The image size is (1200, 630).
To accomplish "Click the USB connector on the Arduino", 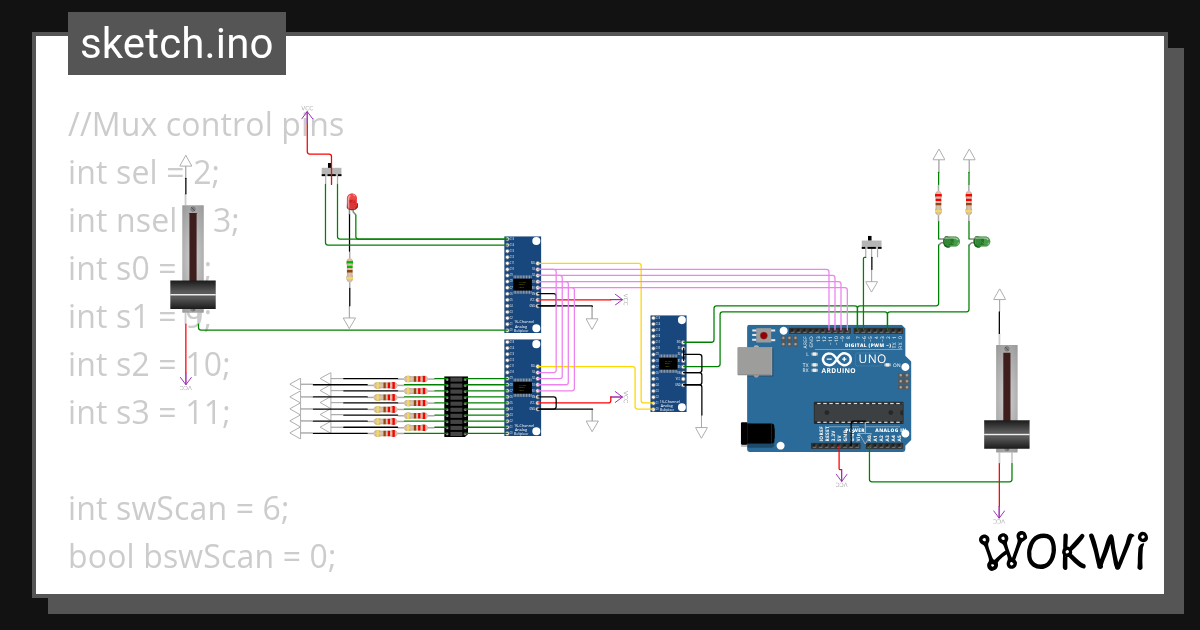I will (x=754, y=360).
